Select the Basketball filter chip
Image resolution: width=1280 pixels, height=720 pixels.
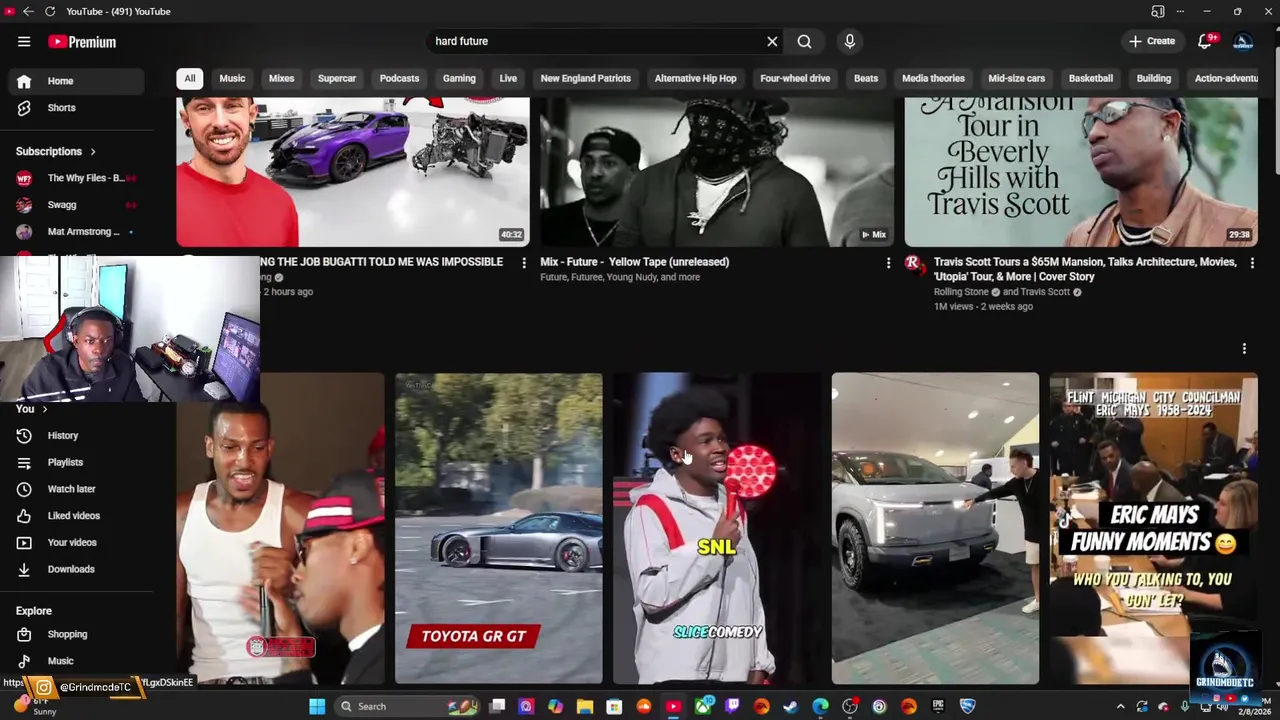pos(1091,78)
